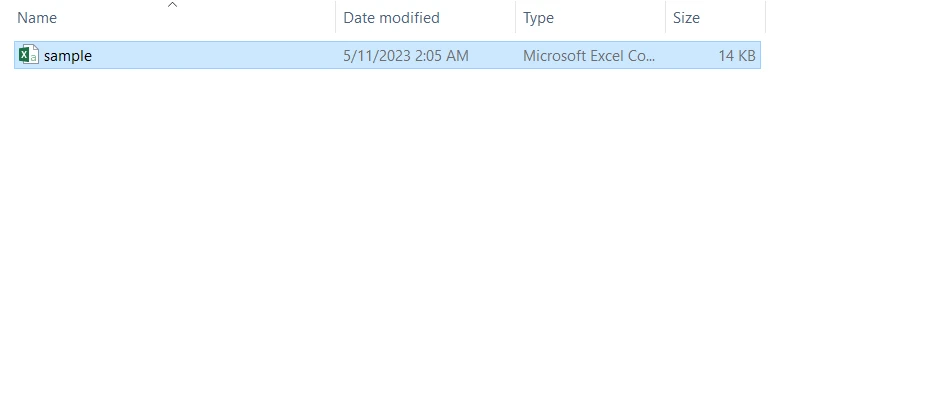Click the Excel icon of the sample file

pos(29,55)
